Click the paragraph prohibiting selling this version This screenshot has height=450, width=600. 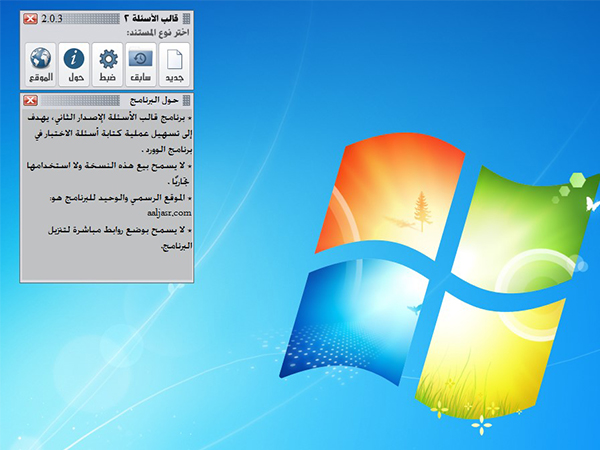[x=110, y=172]
